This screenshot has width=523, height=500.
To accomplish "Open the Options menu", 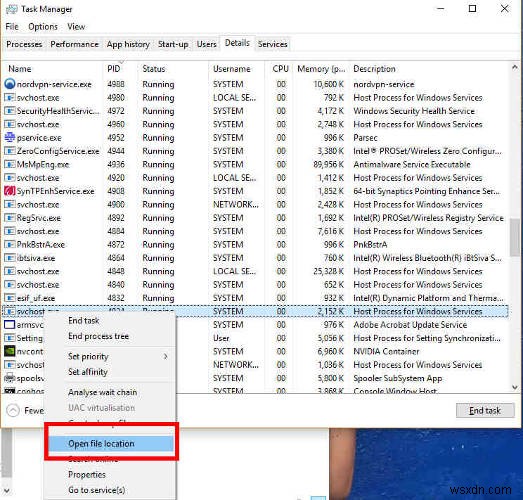I will point(43,26).
